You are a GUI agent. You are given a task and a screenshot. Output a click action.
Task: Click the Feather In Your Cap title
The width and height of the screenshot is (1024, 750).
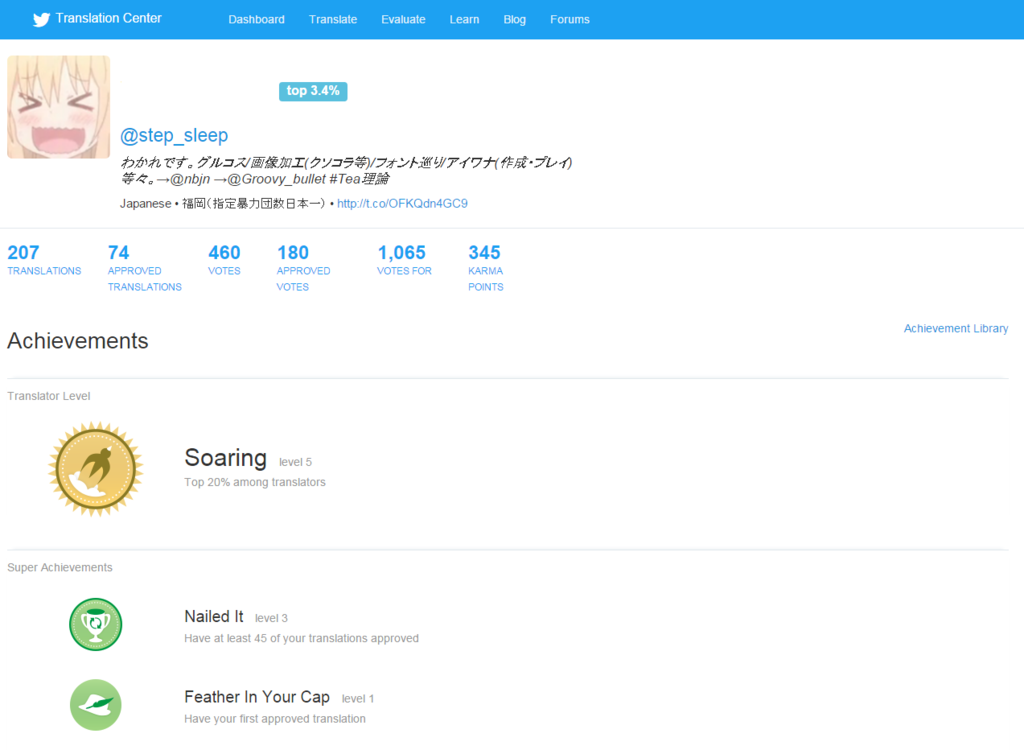pos(257,697)
